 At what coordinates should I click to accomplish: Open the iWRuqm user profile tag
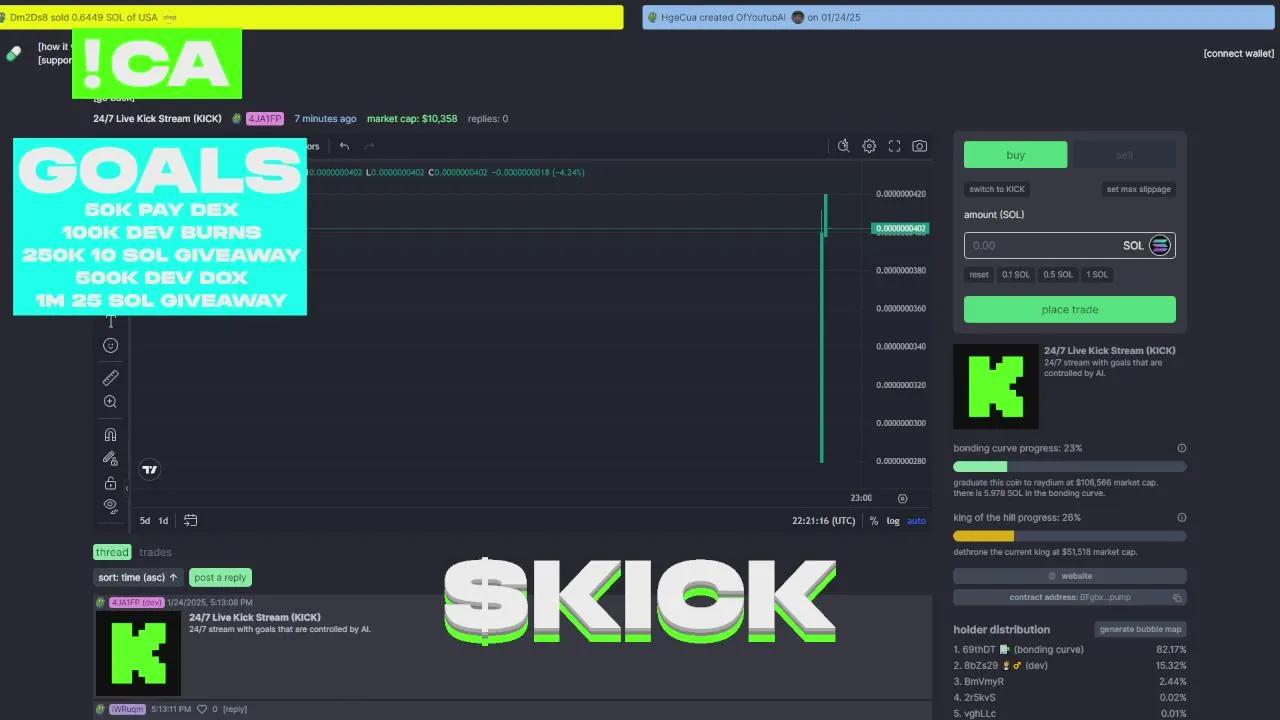point(127,709)
